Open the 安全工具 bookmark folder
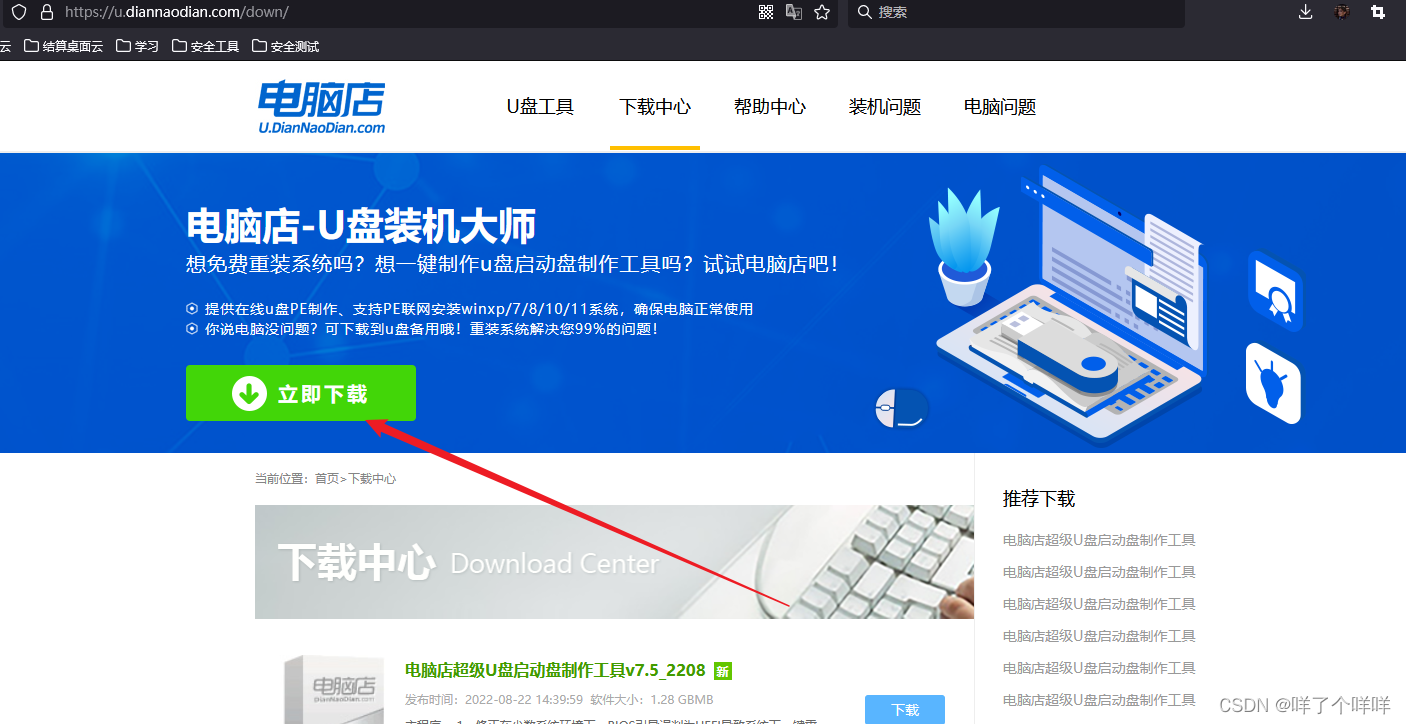1406x724 pixels. [206, 46]
